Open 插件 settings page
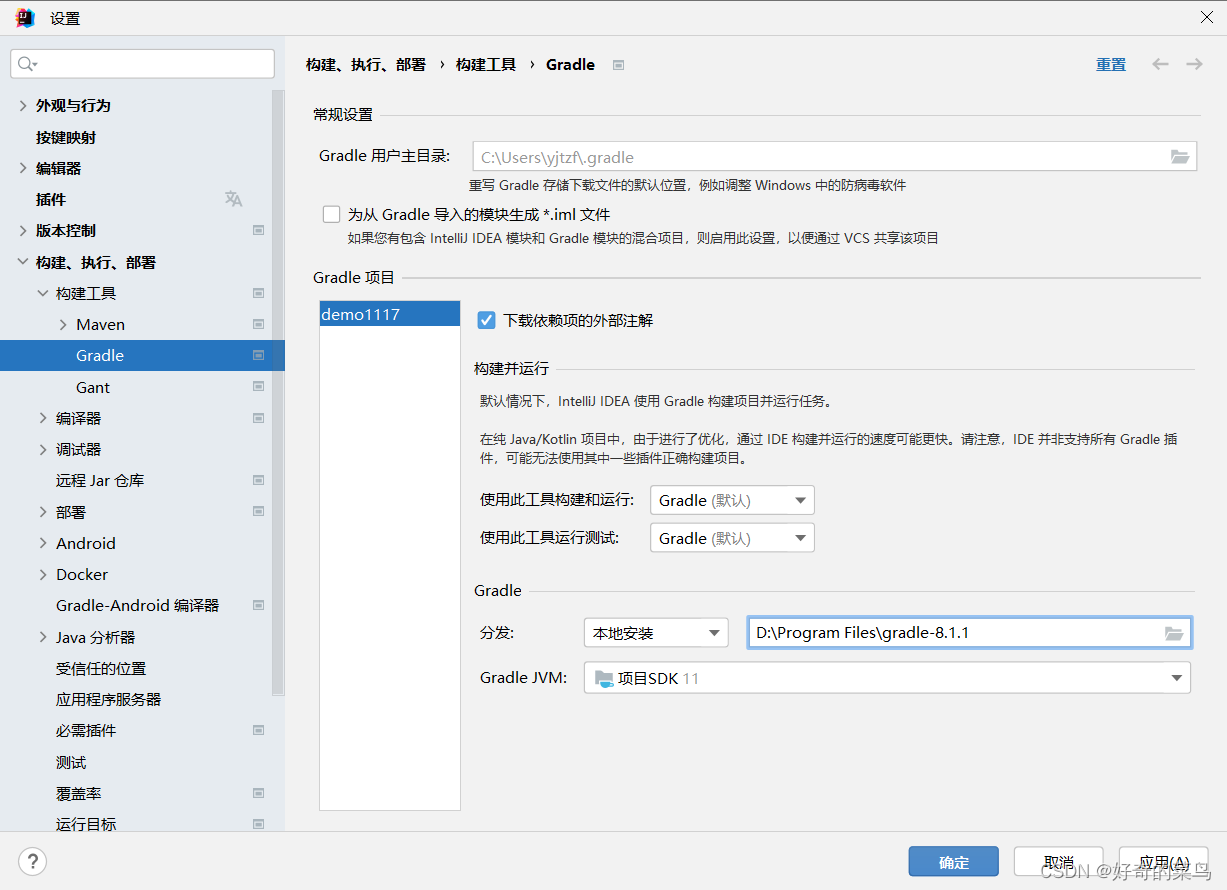The height and width of the screenshot is (890, 1227). click(x=51, y=199)
